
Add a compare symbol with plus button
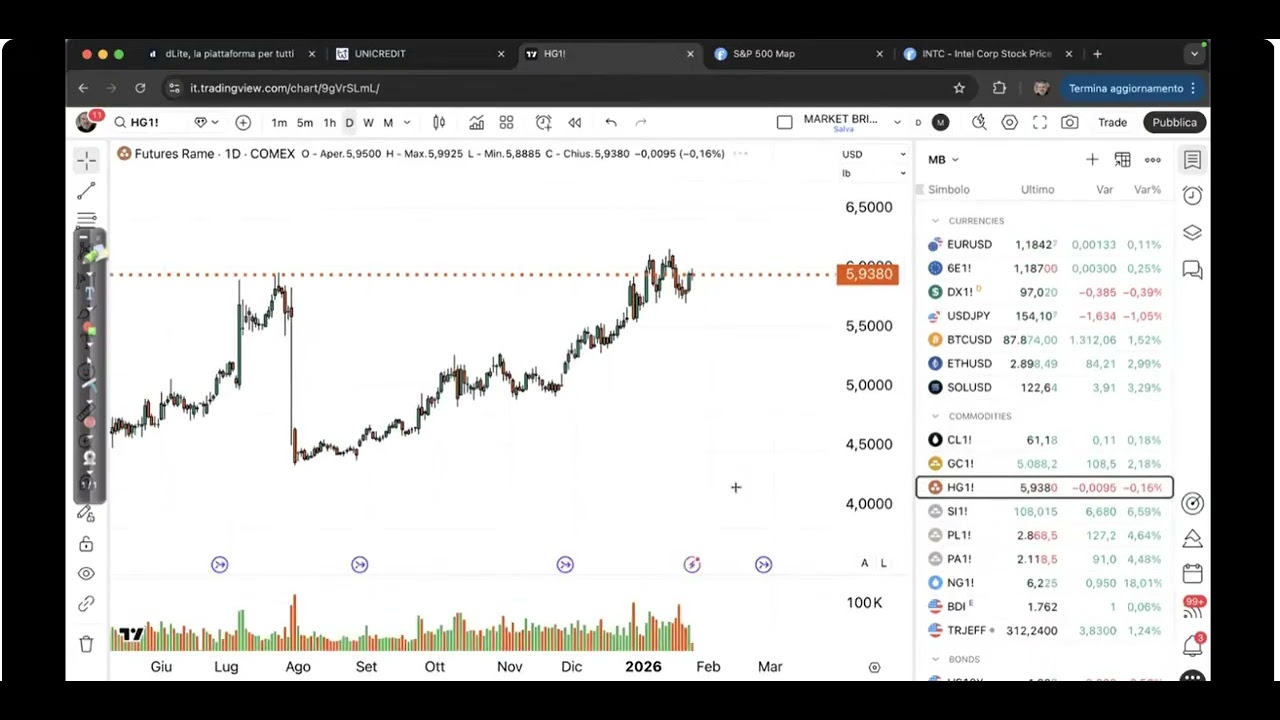tap(243, 122)
